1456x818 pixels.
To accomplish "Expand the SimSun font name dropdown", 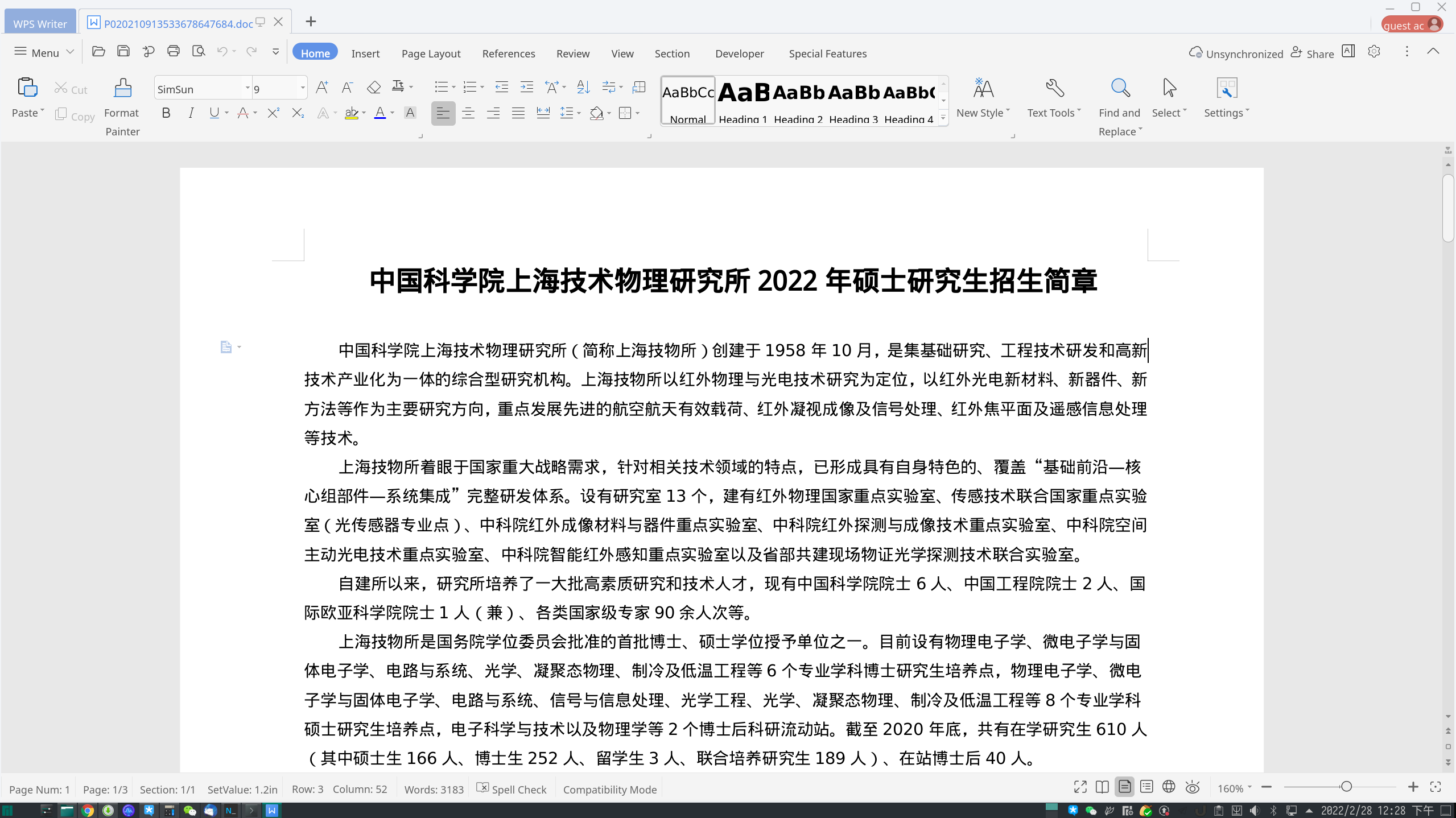I will pyautogui.click(x=247, y=88).
